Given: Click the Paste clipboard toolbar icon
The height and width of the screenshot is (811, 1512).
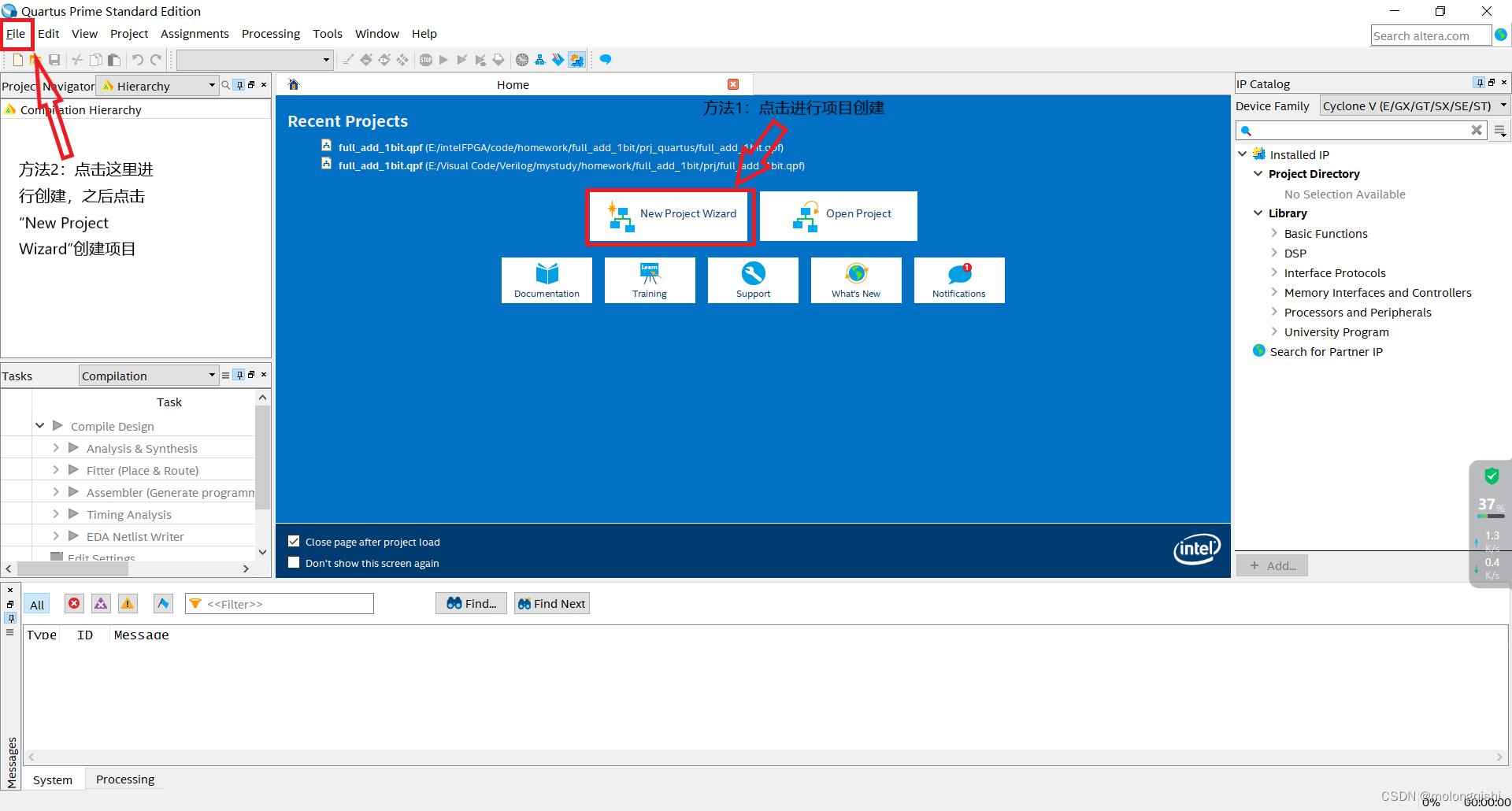Looking at the screenshot, I should 114,60.
